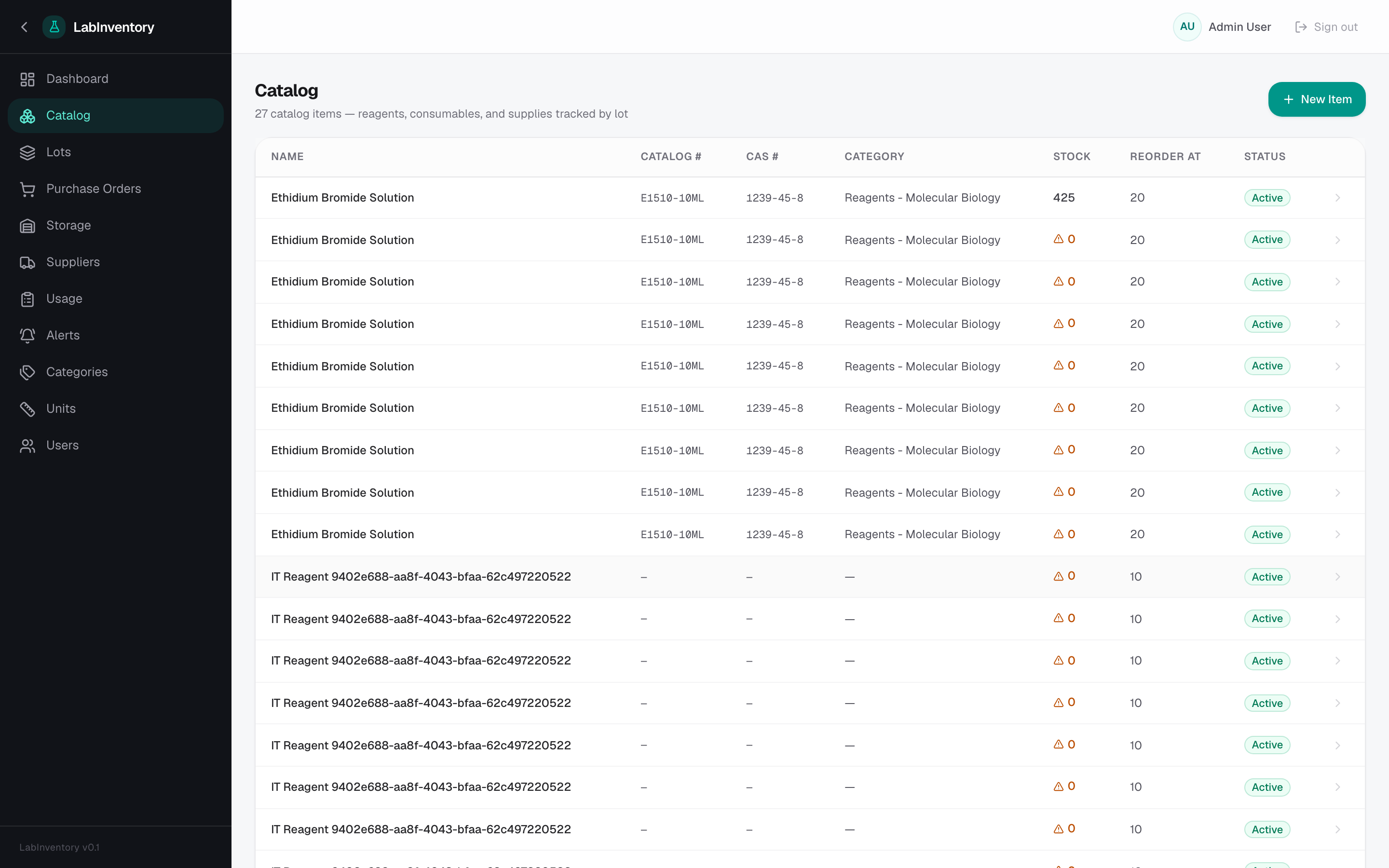Click the Catalog cubes icon
This screenshot has height=868, width=1389.
[x=27, y=116]
